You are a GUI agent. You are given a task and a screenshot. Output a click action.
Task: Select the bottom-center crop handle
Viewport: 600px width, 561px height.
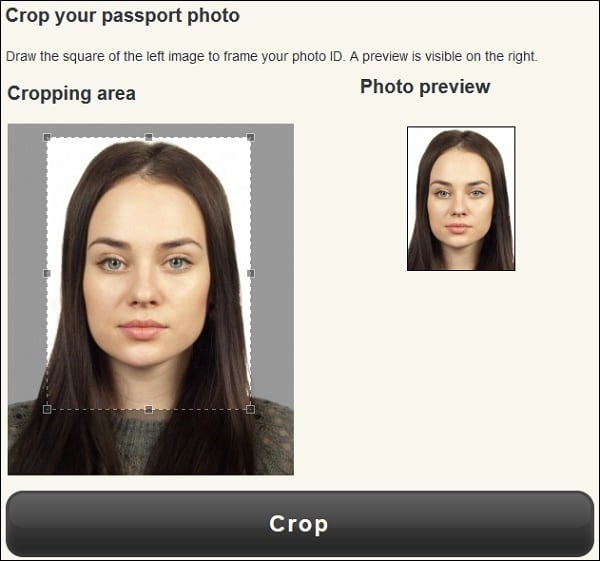click(x=149, y=409)
